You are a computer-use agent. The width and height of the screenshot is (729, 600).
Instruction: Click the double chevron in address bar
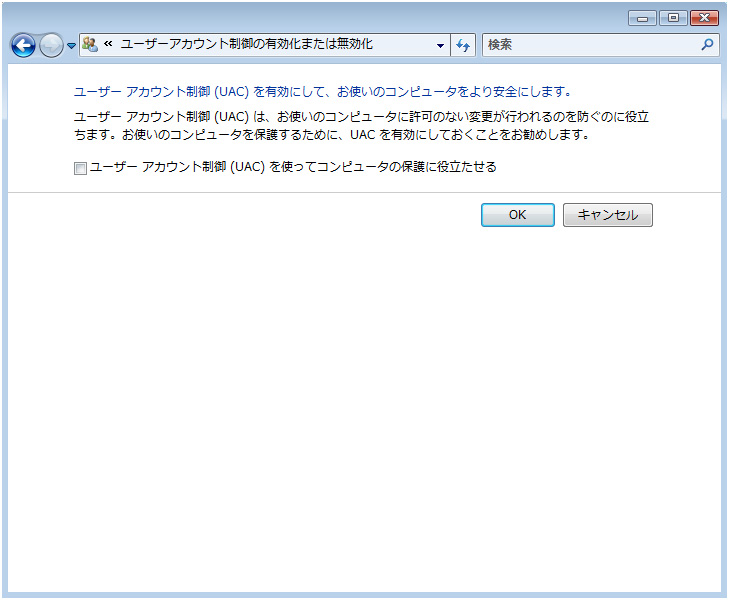[x=108, y=44]
